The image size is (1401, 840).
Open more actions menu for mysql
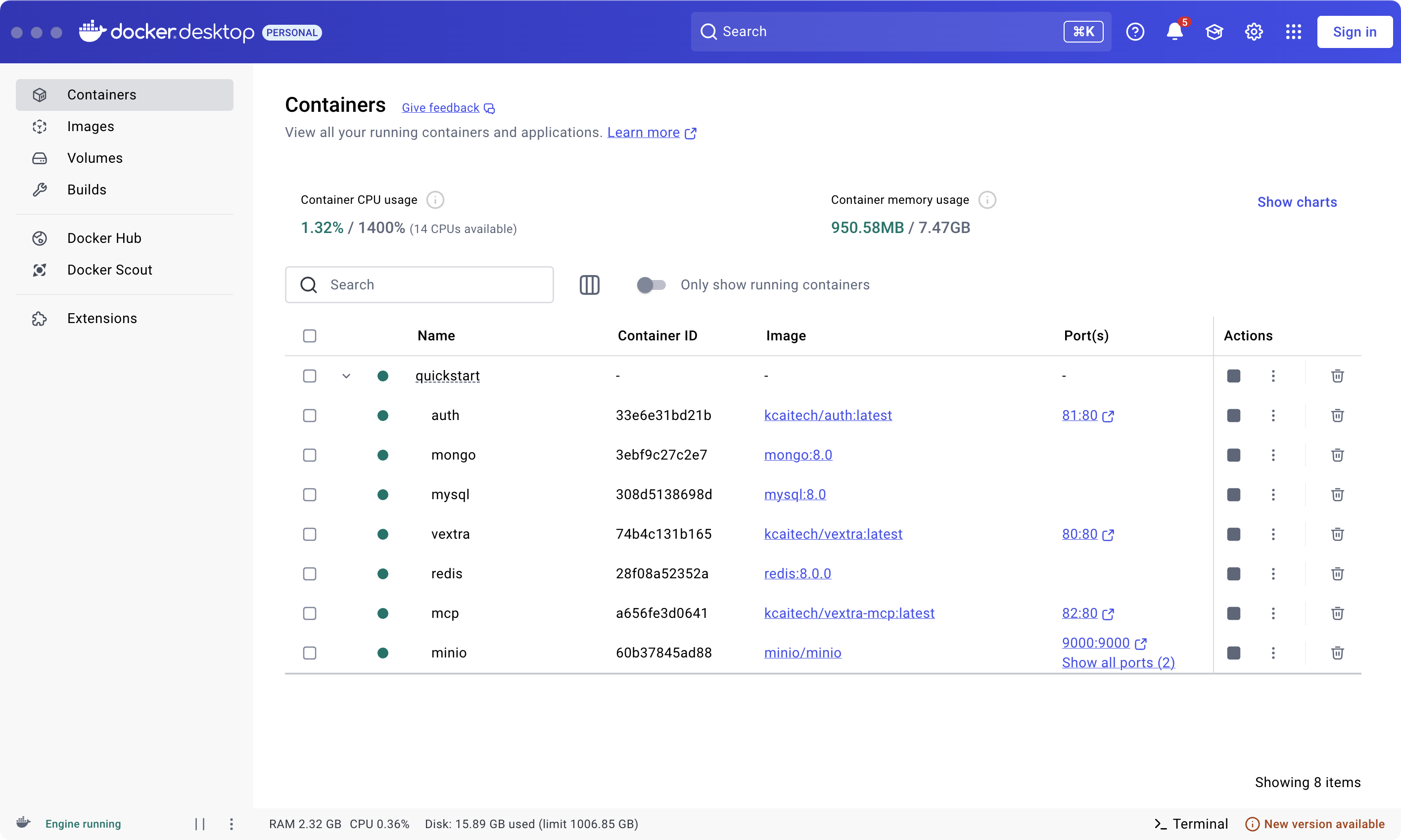tap(1273, 495)
